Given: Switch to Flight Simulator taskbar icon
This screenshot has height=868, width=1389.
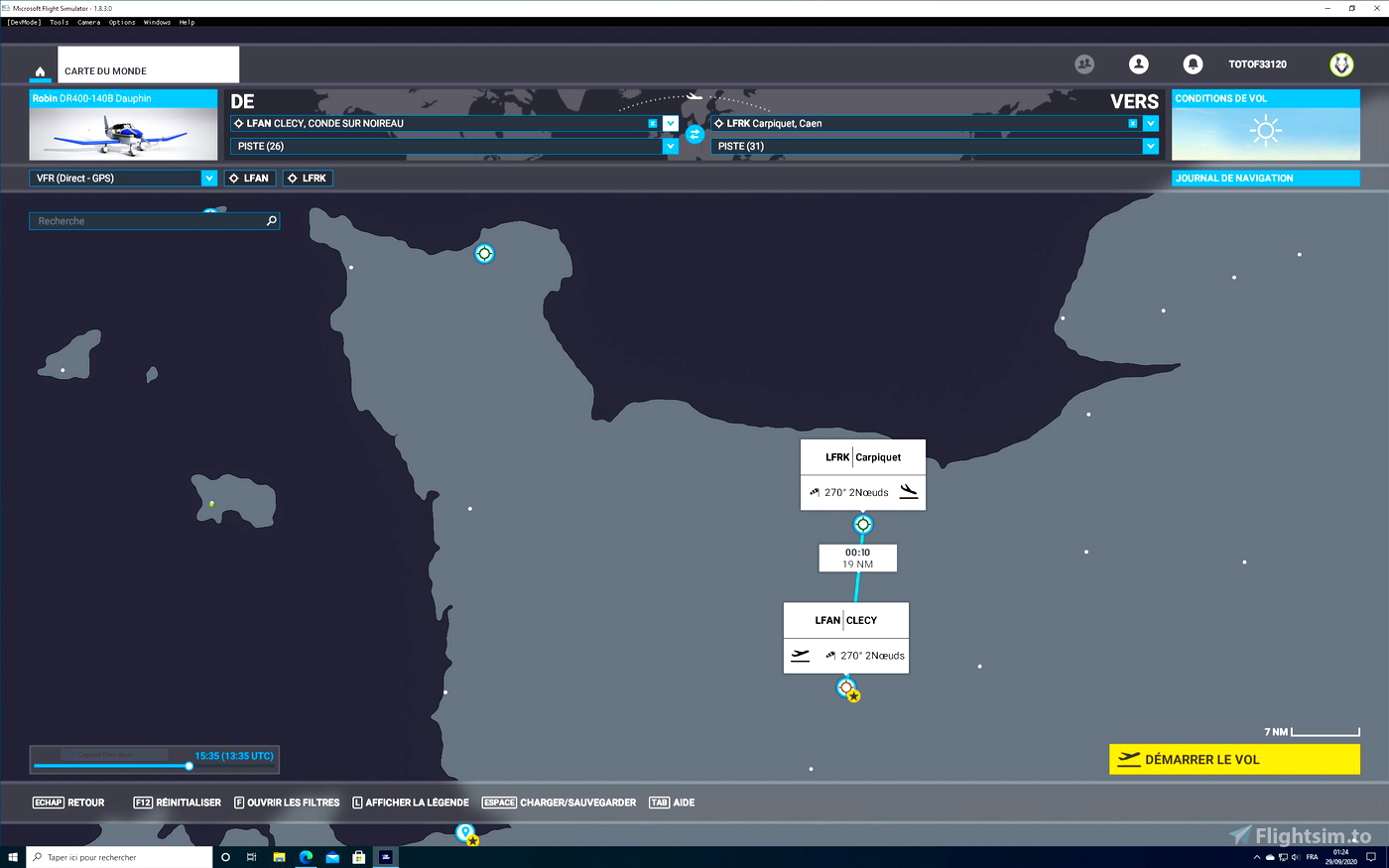Looking at the screenshot, I should (x=386, y=857).
